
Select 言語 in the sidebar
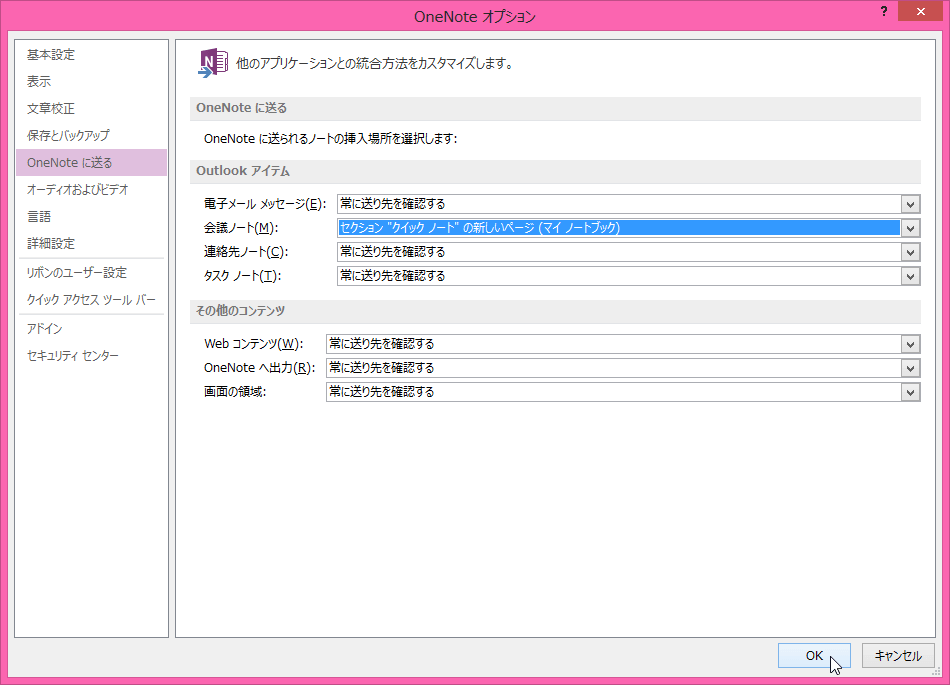pos(91,216)
